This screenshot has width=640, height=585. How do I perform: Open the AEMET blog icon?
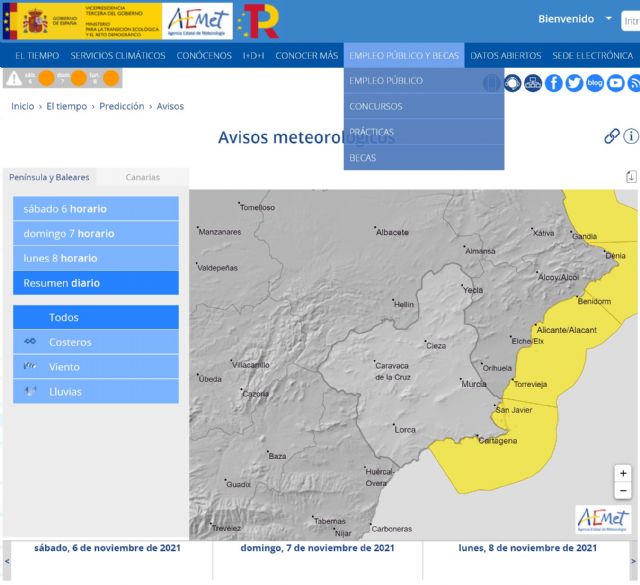point(595,83)
